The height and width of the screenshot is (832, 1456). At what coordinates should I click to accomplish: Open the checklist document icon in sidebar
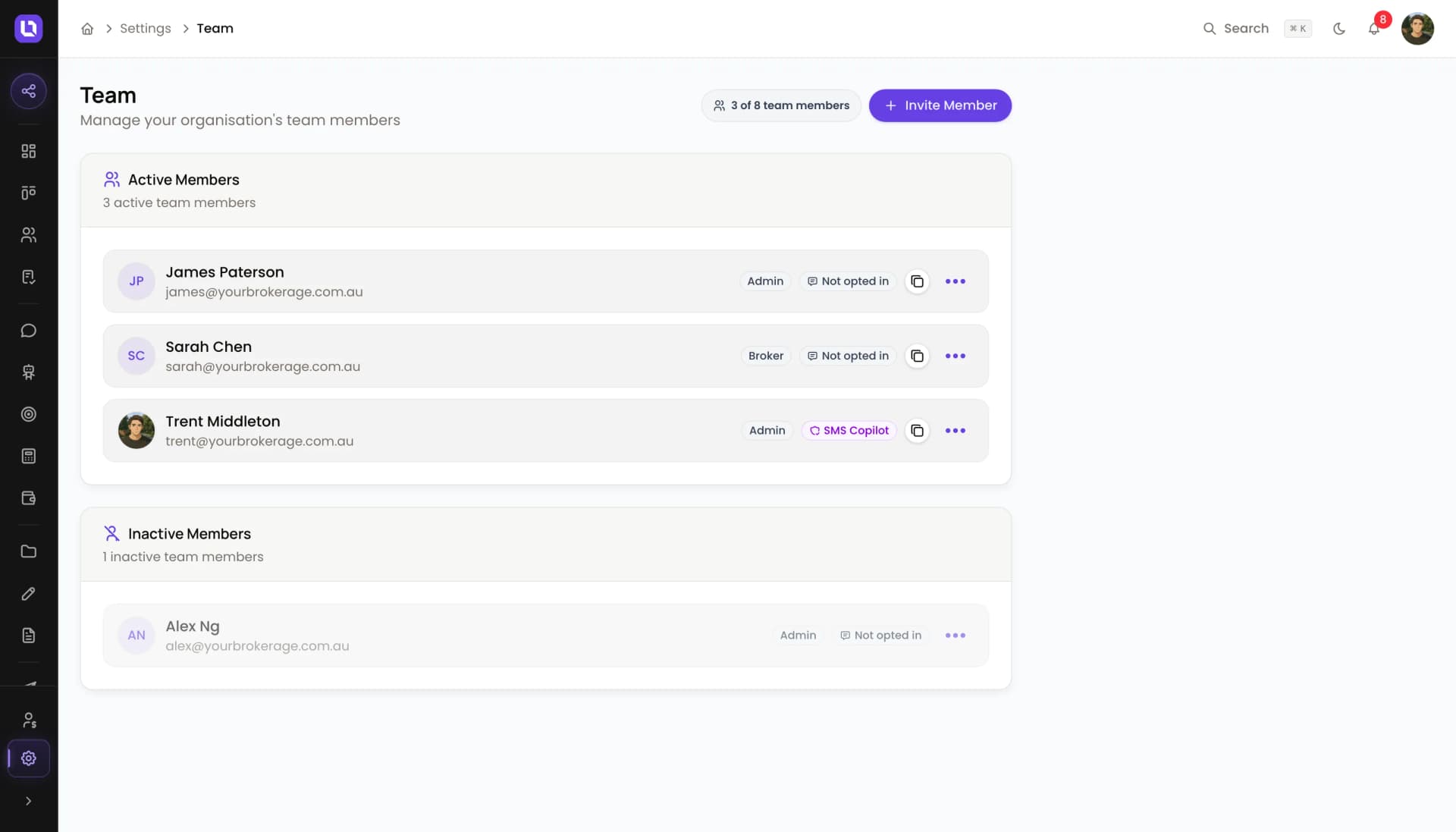(29, 277)
